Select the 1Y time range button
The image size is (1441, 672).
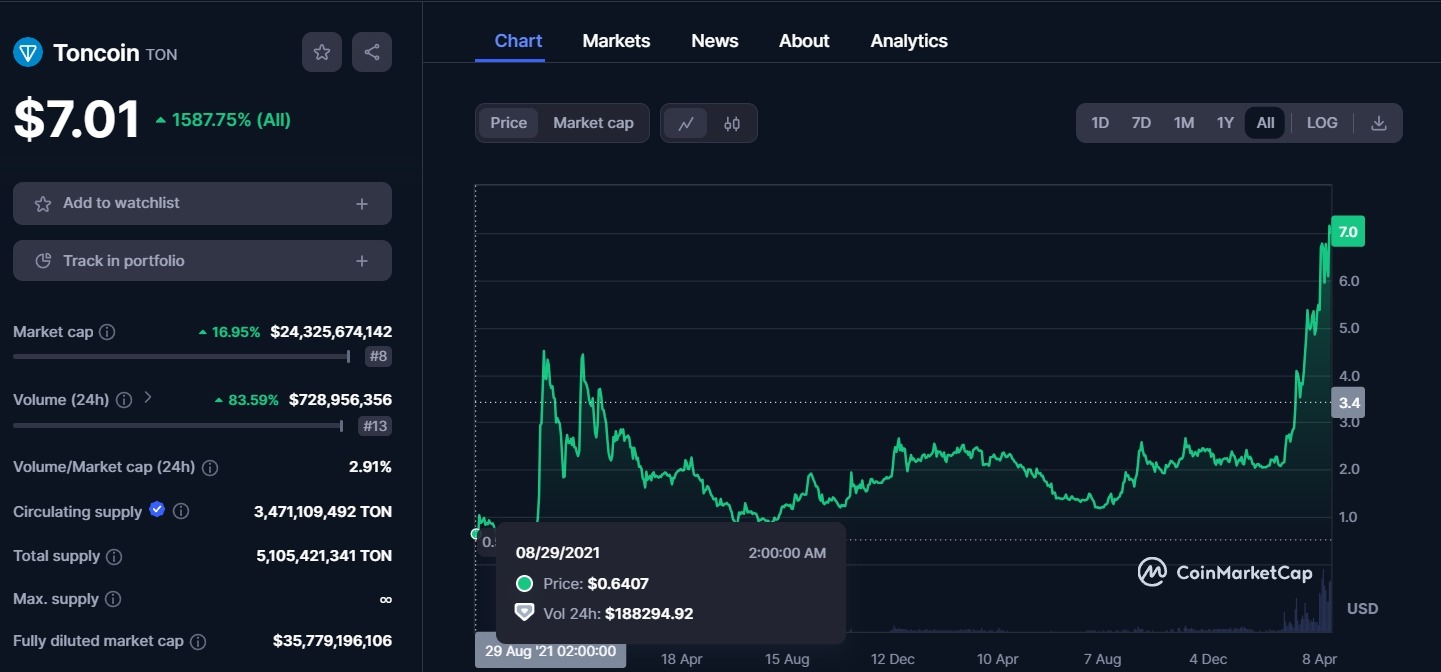coord(1225,123)
